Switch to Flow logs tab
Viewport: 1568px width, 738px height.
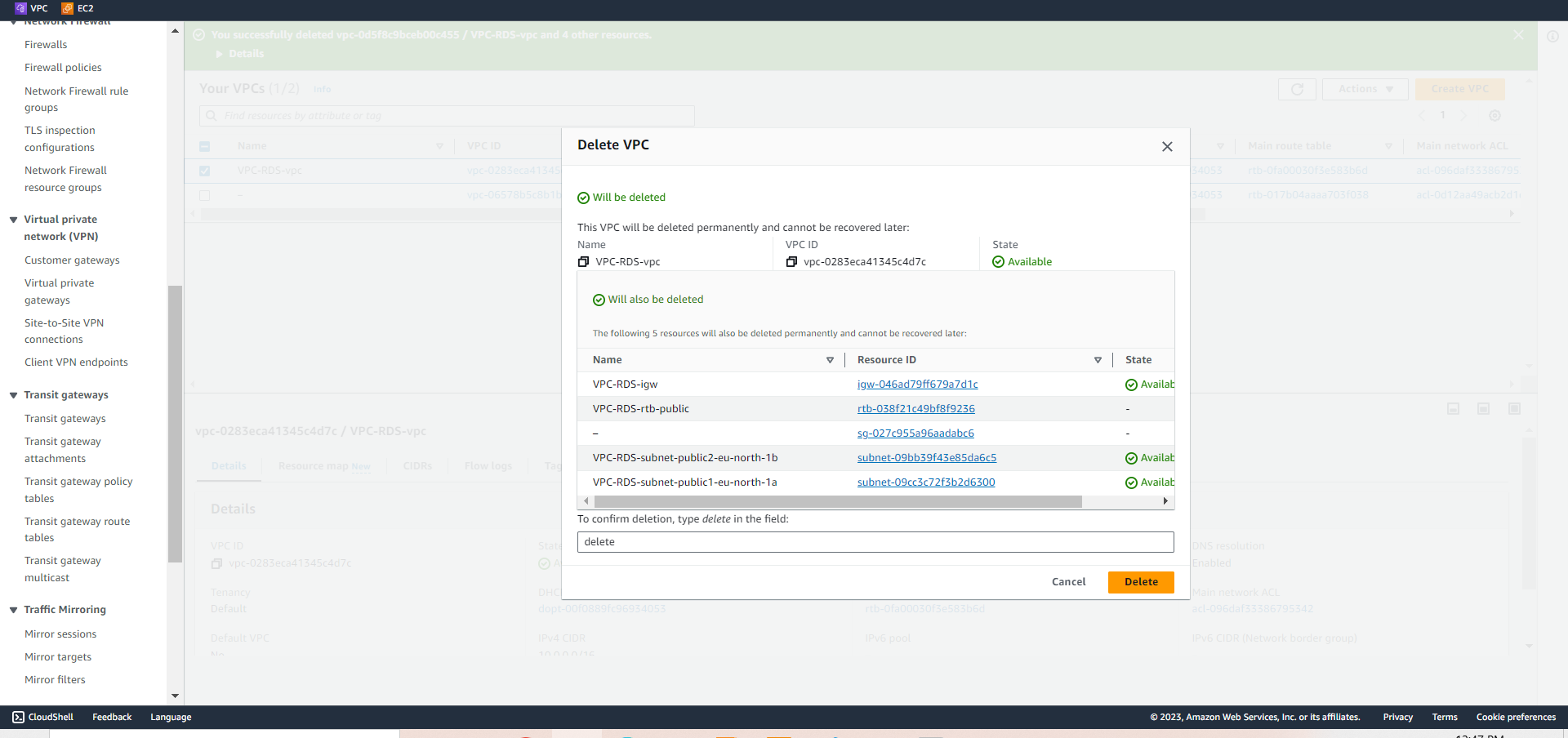pos(488,466)
